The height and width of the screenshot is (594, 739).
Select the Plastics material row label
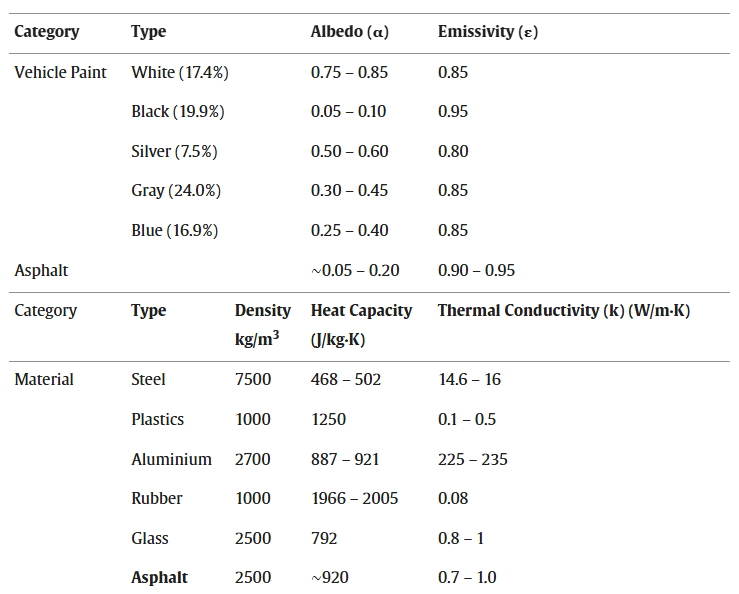pyautogui.click(x=157, y=419)
